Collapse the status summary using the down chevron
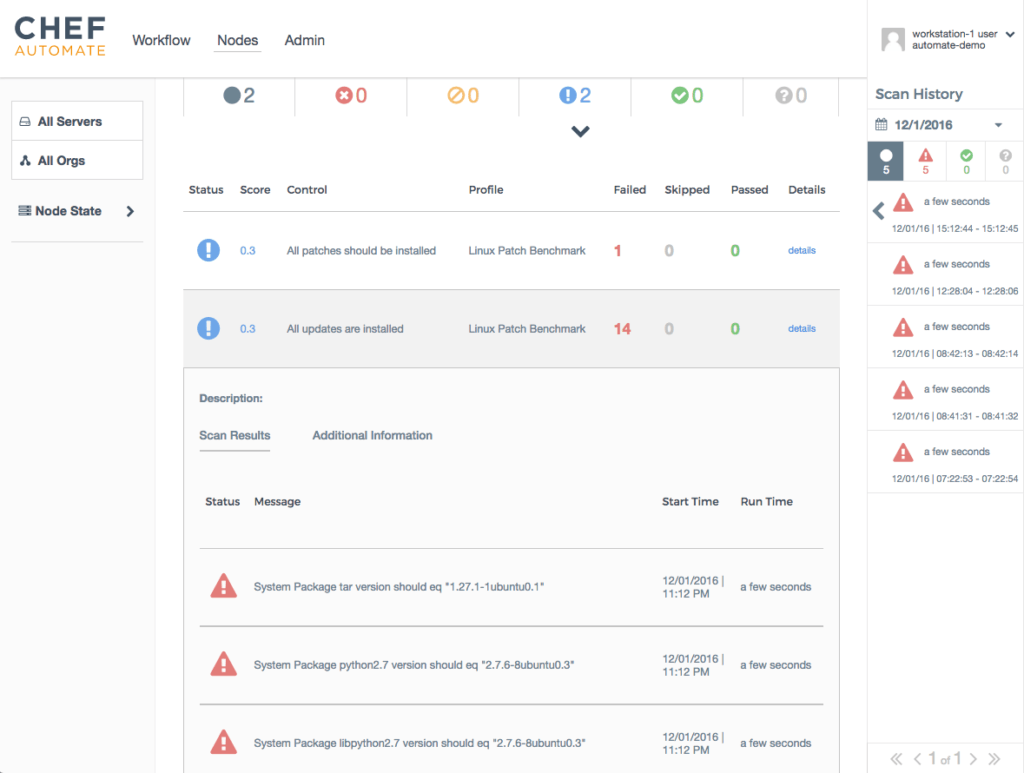Image resolution: width=1024 pixels, height=773 pixels. point(580,130)
